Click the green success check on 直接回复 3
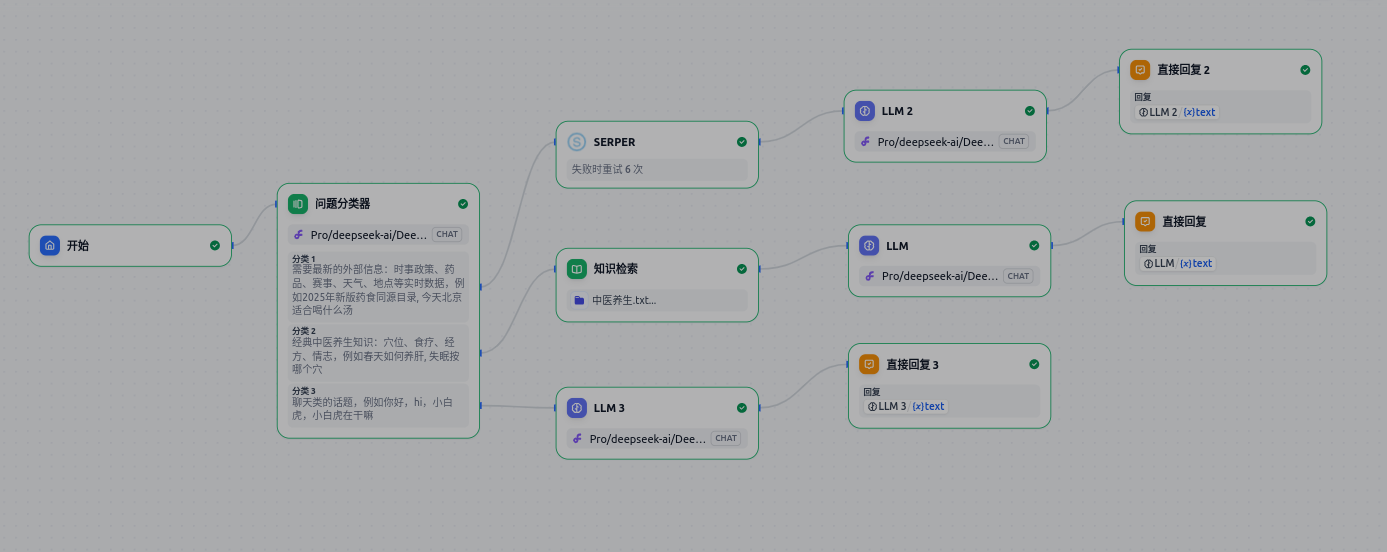Screen dimensions: 1387x552 pos(1034,365)
